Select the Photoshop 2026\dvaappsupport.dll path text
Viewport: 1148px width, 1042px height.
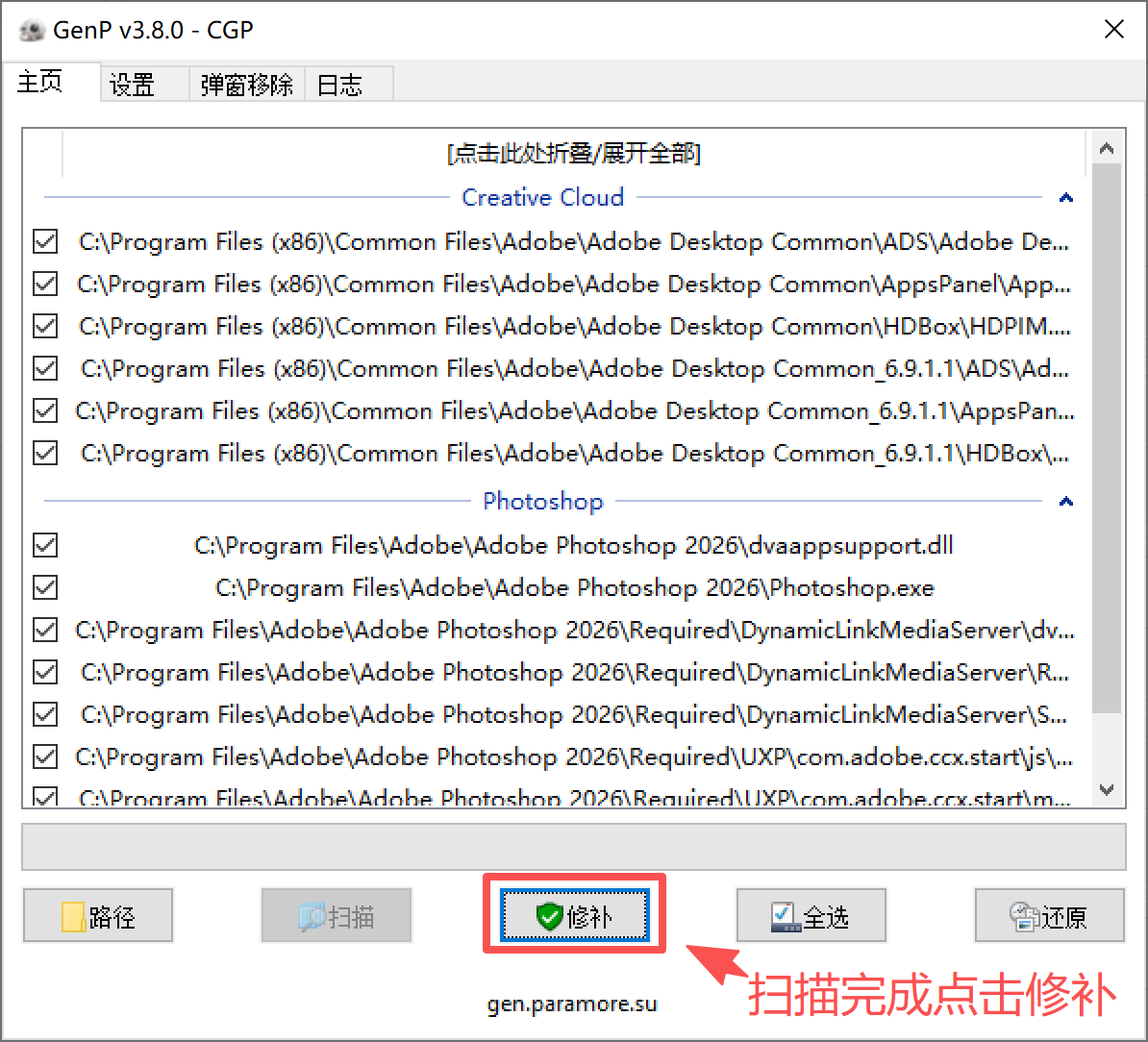point(573,545)
